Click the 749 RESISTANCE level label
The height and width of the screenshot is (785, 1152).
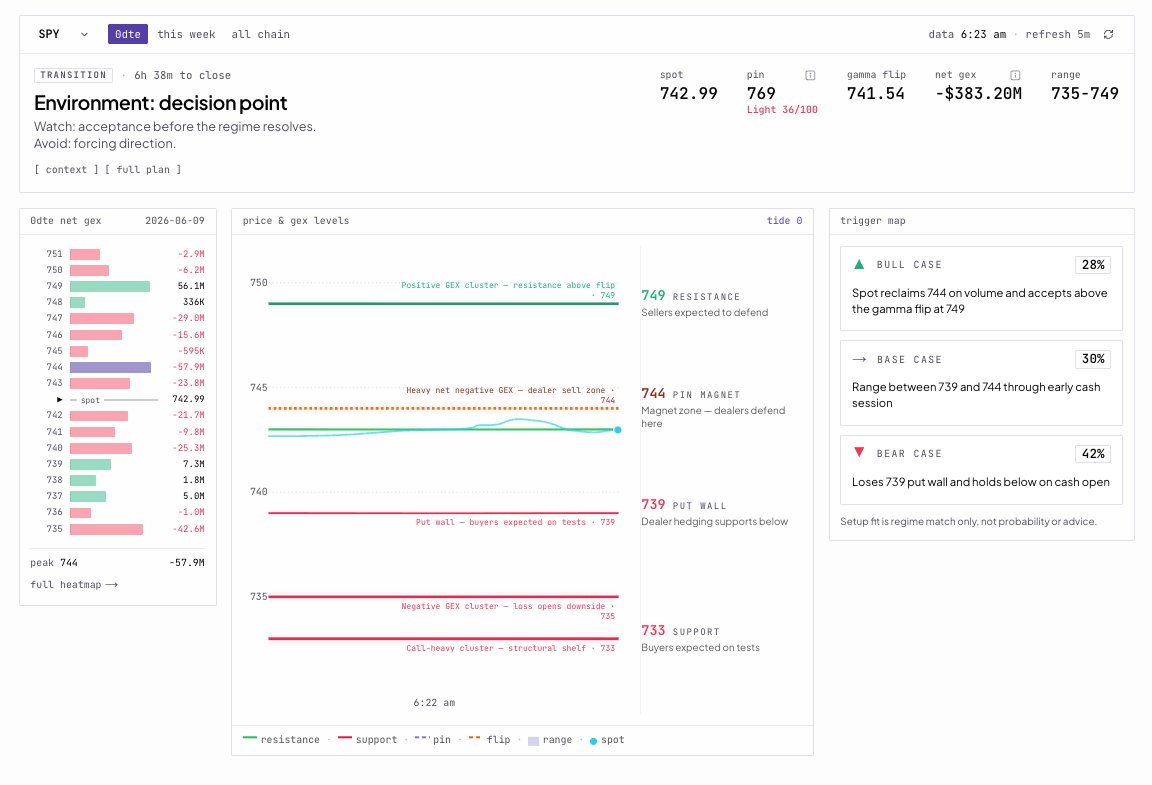(x=690, y=295)
